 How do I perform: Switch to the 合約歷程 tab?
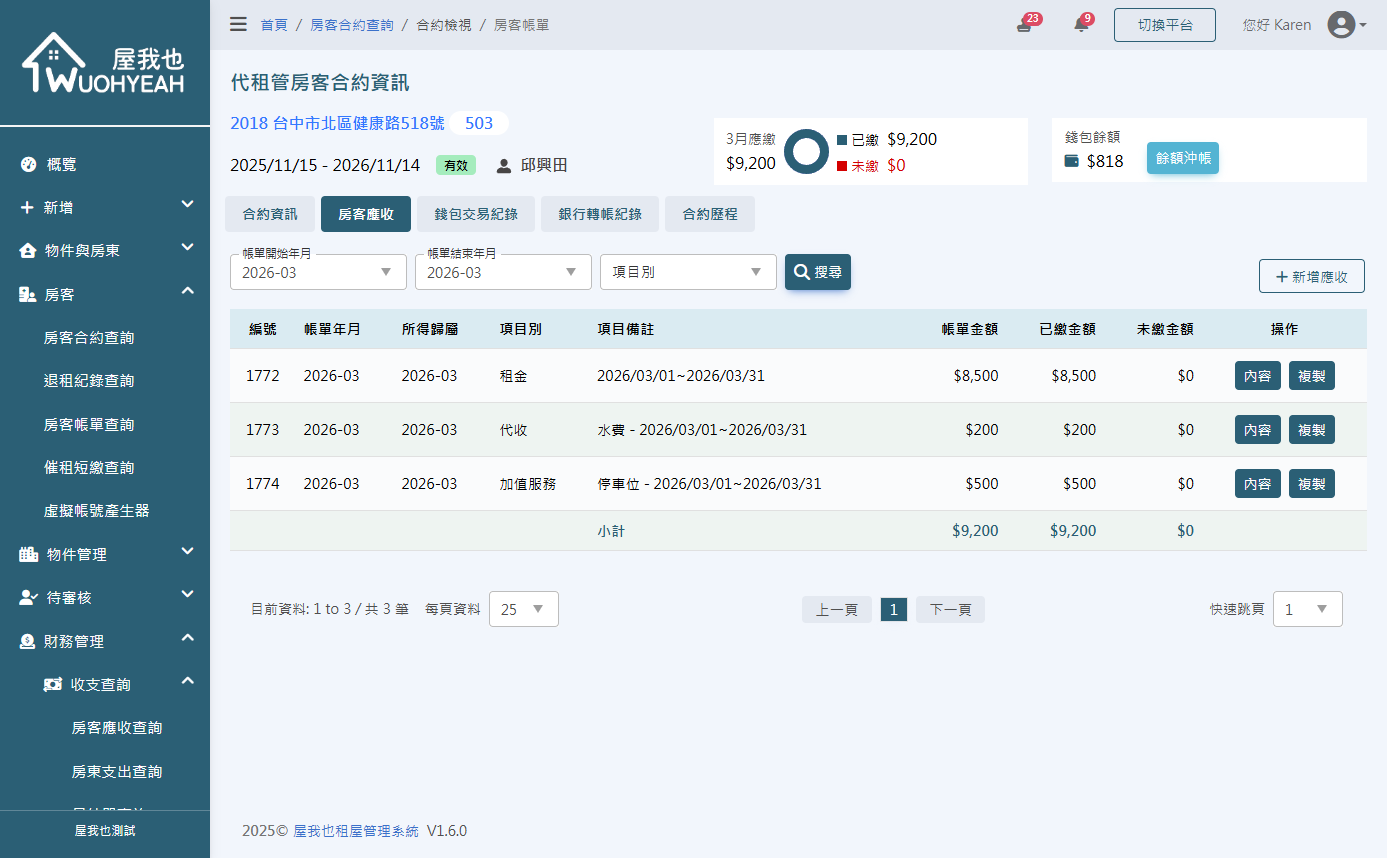click(709, 213)
